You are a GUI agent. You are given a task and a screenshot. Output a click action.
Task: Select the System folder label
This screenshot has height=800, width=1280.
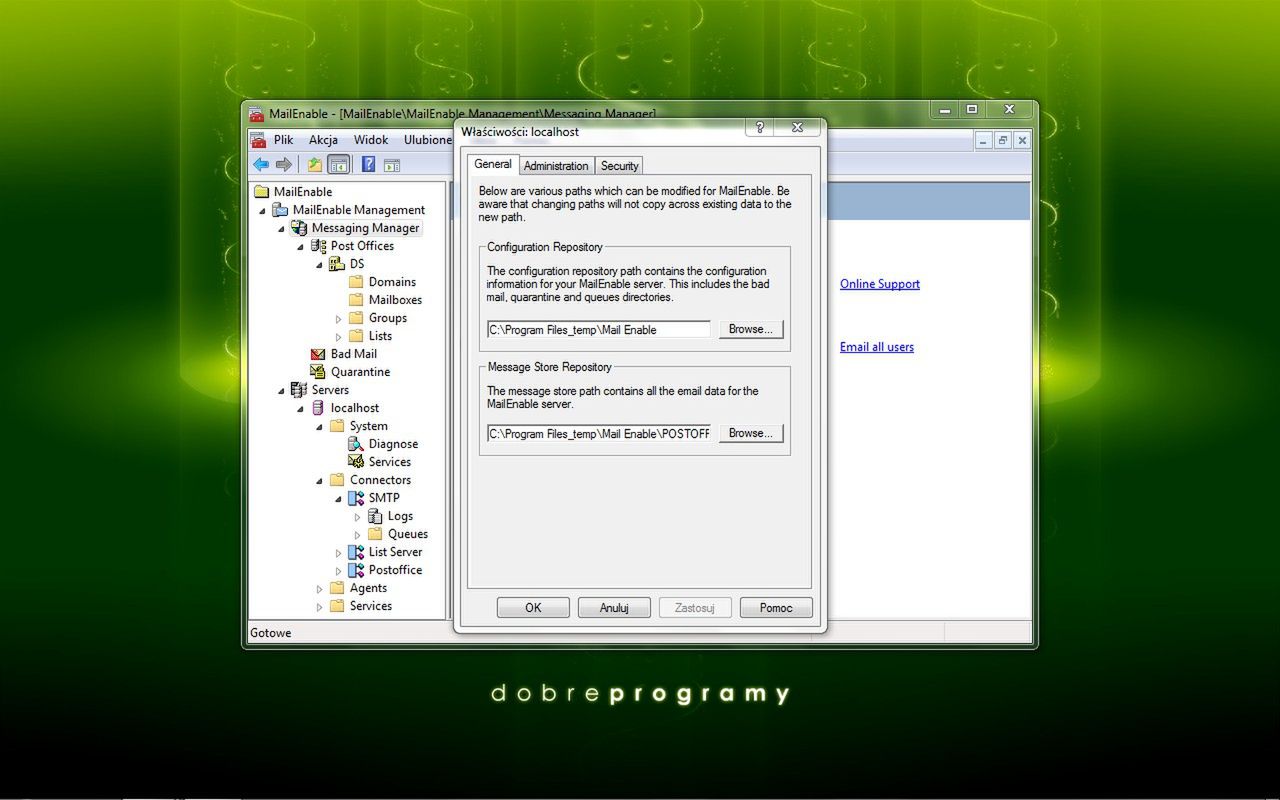tap(369, 426)
